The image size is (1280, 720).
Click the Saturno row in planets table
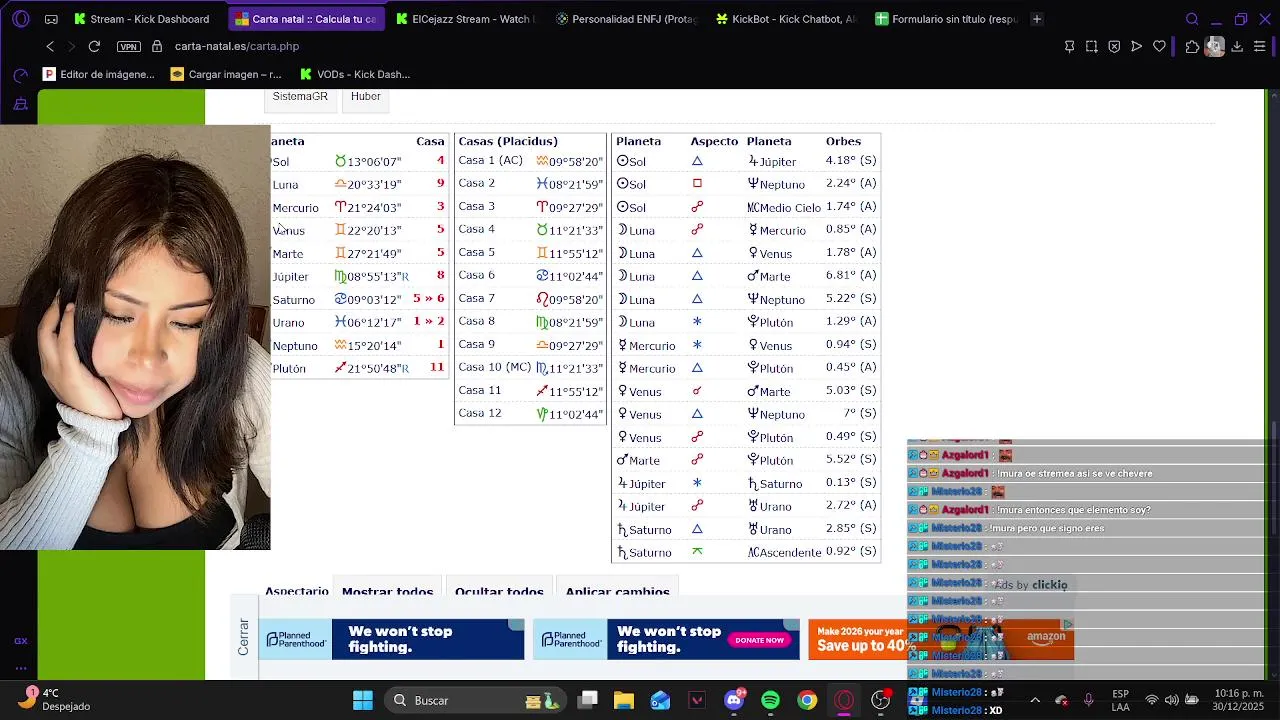358,299
